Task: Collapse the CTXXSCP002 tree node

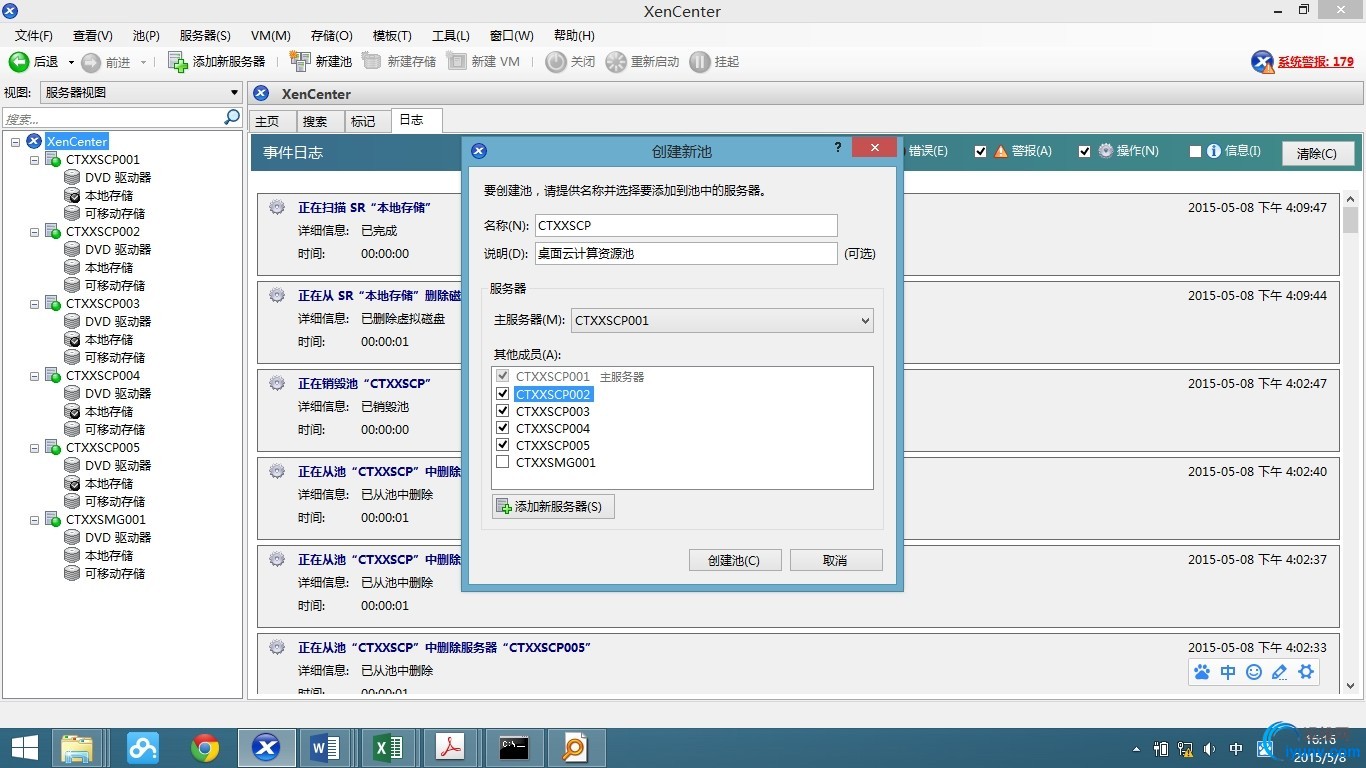Action: point(34,232)
